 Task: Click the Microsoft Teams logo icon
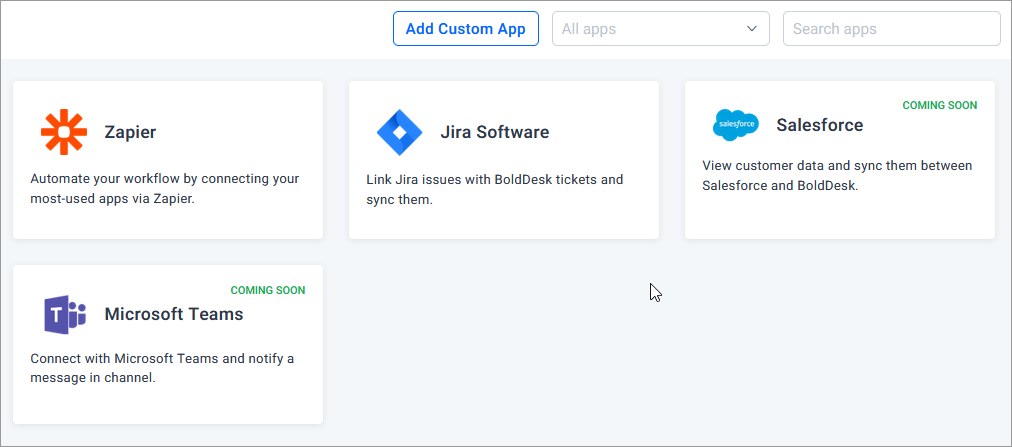[x=65, y=315]
